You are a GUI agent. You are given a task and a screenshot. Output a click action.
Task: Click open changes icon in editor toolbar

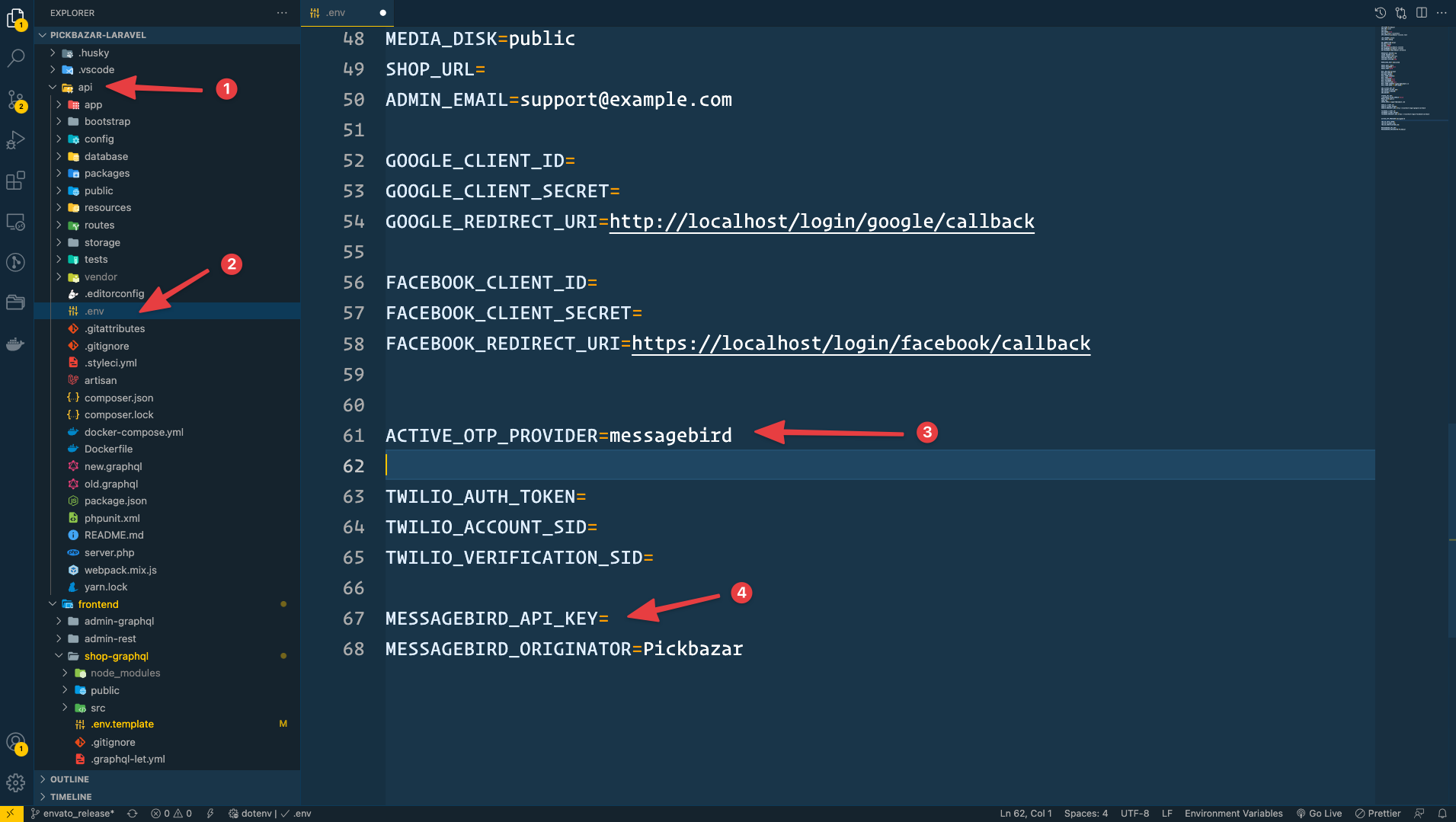1400,13
